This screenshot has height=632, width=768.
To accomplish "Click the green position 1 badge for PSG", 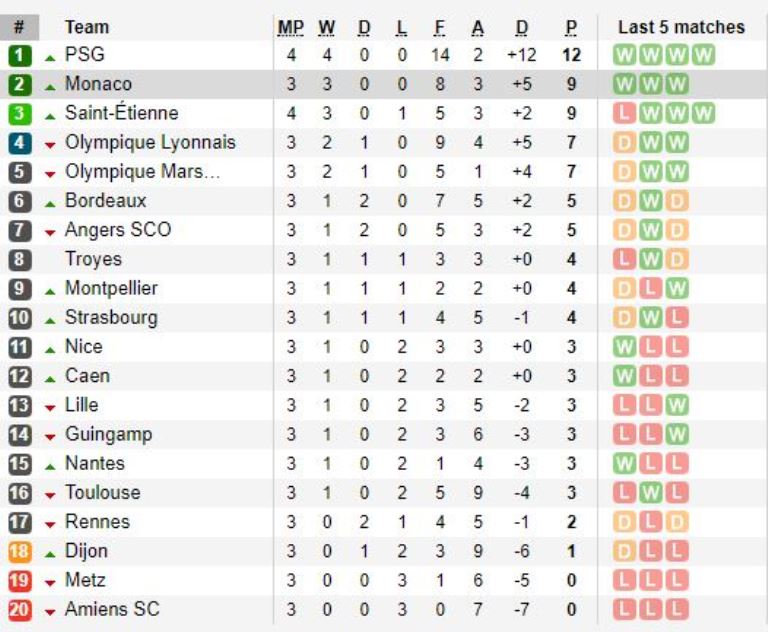I will click(20, 55).
